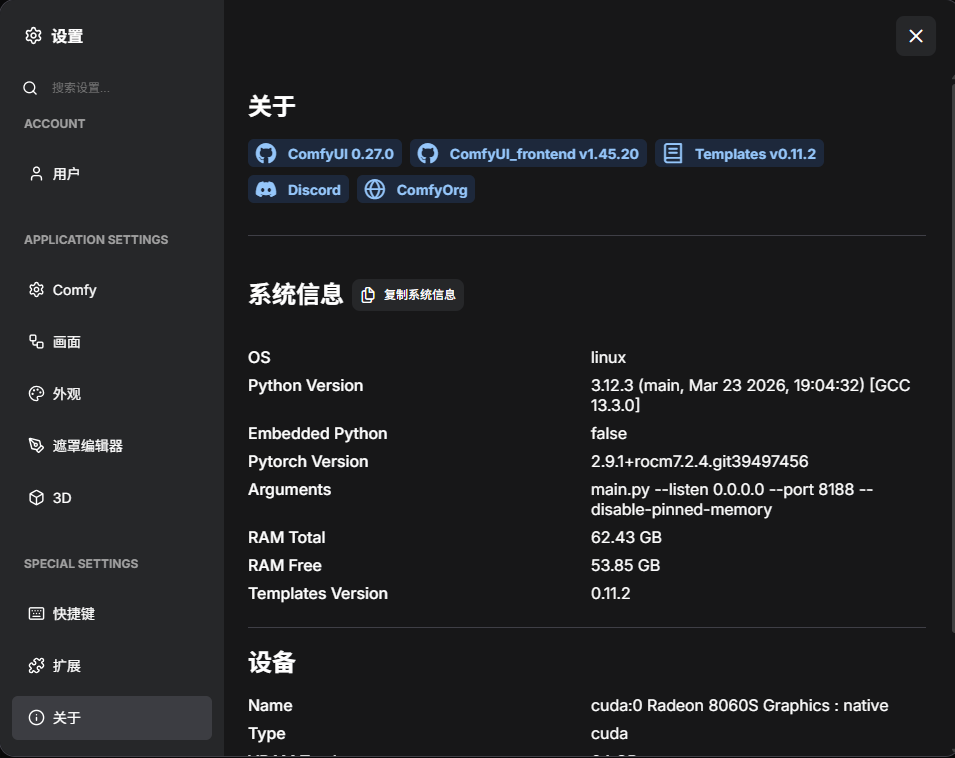
Task: Click the search magnifier icon
Action: (x=30, y=88)
